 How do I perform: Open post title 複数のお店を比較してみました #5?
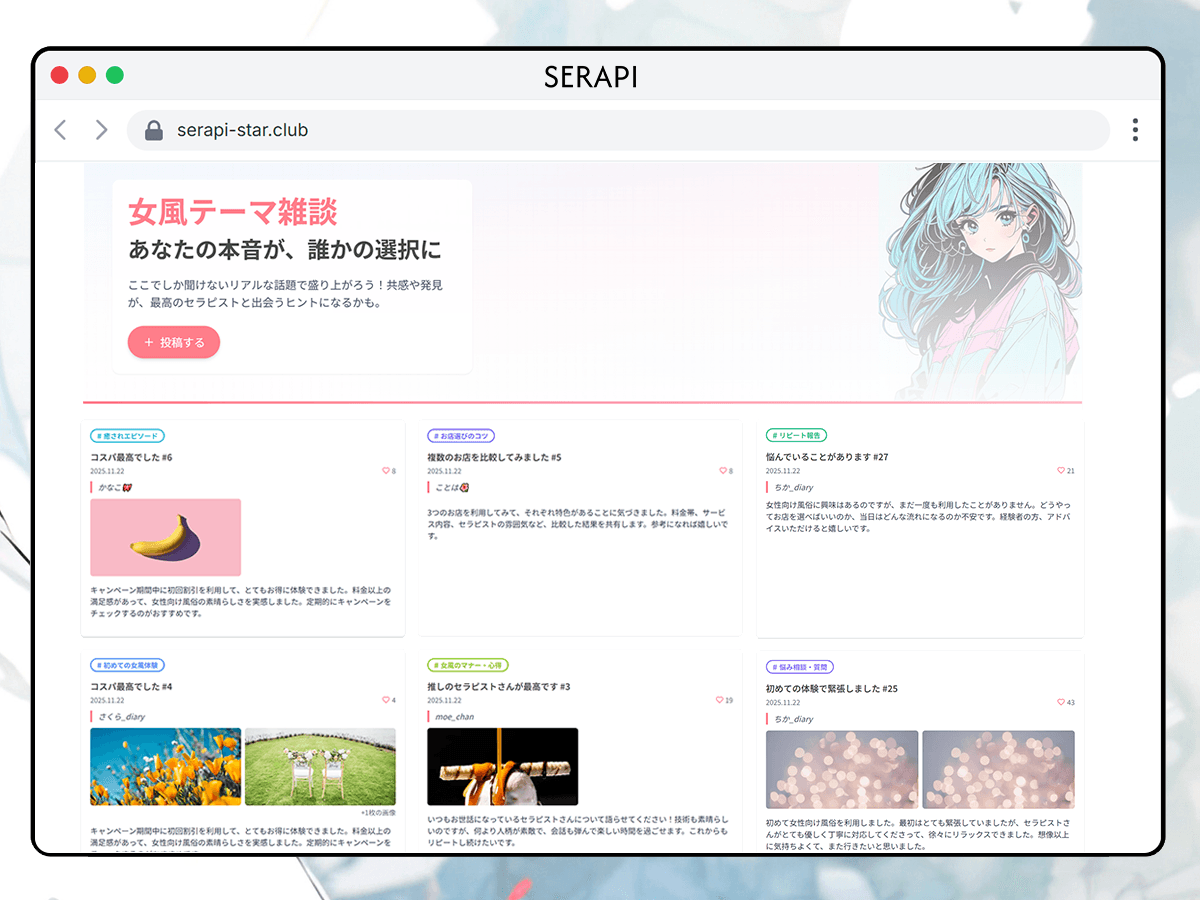pos(494,457)
